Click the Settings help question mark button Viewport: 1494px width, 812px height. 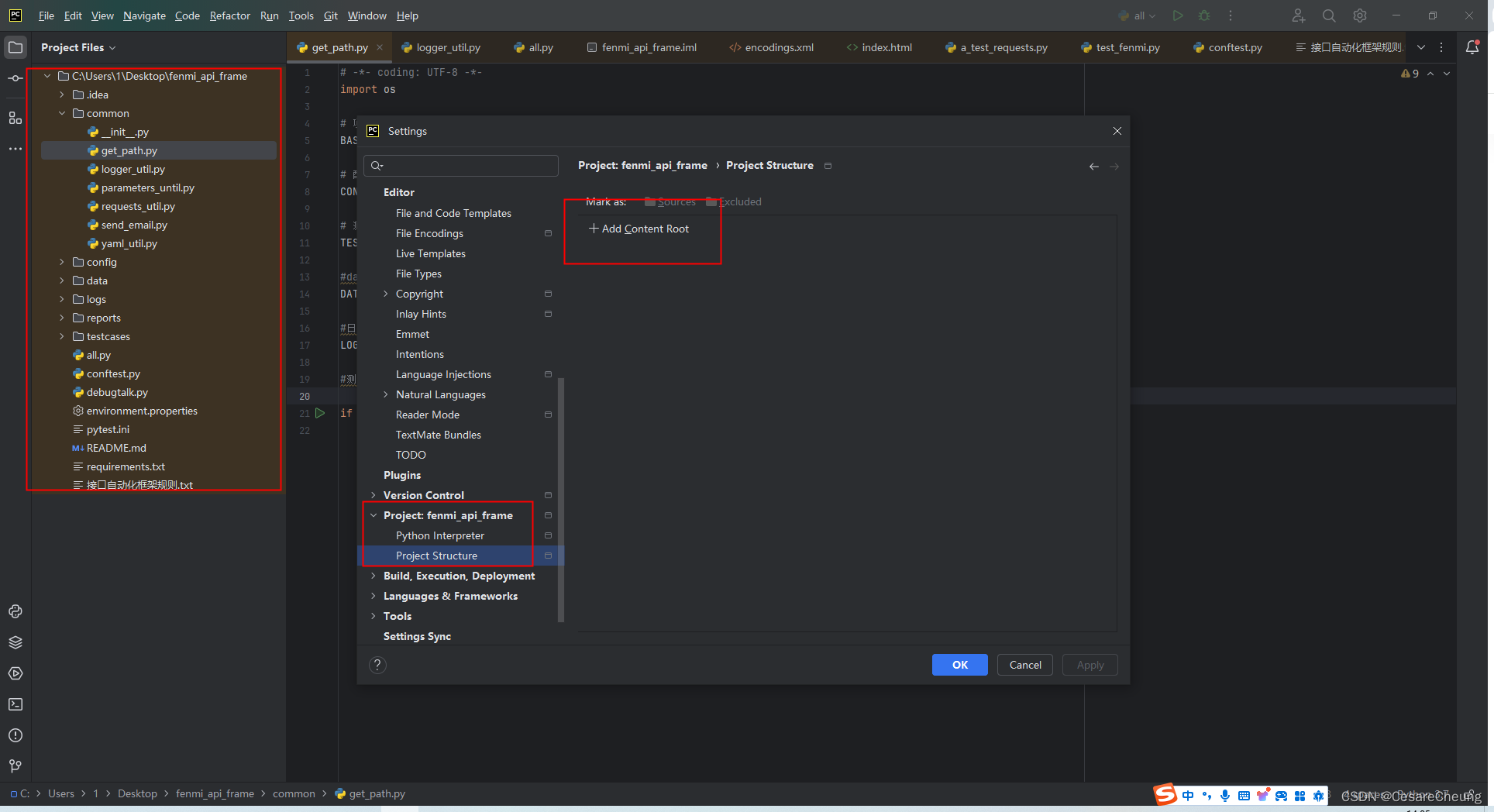(x=377, y=665)
